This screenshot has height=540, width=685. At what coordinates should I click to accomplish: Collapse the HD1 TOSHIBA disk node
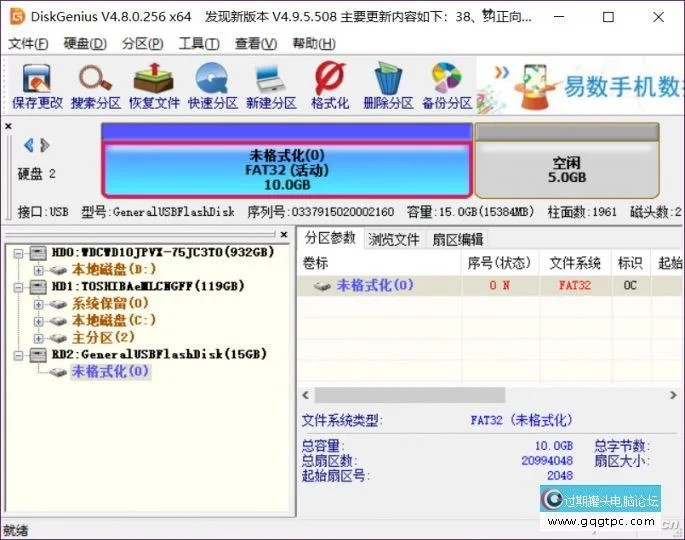pos(18,287)
